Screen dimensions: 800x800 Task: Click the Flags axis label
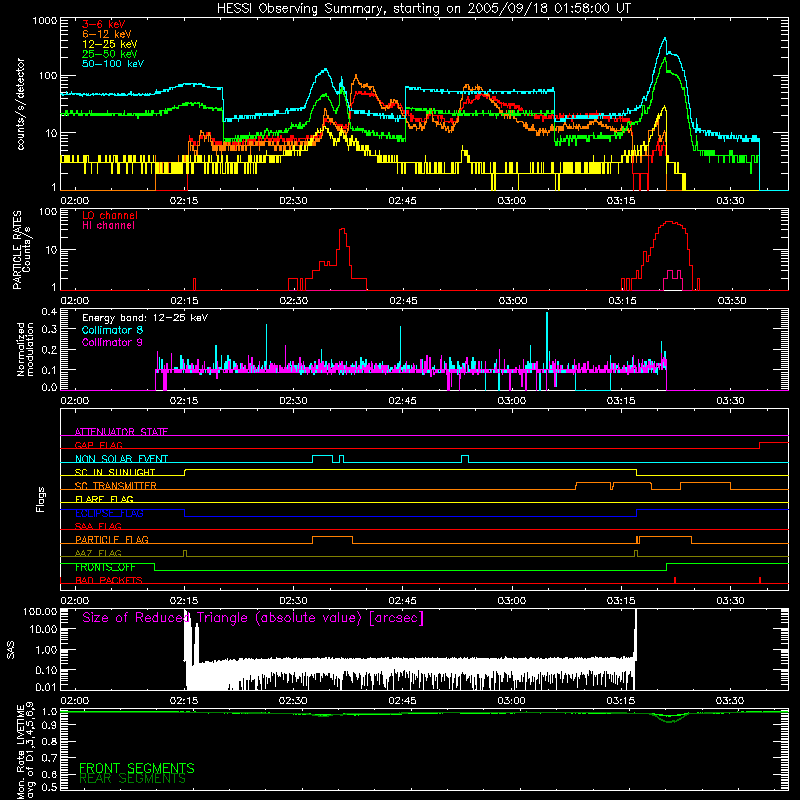coord(41,499)
